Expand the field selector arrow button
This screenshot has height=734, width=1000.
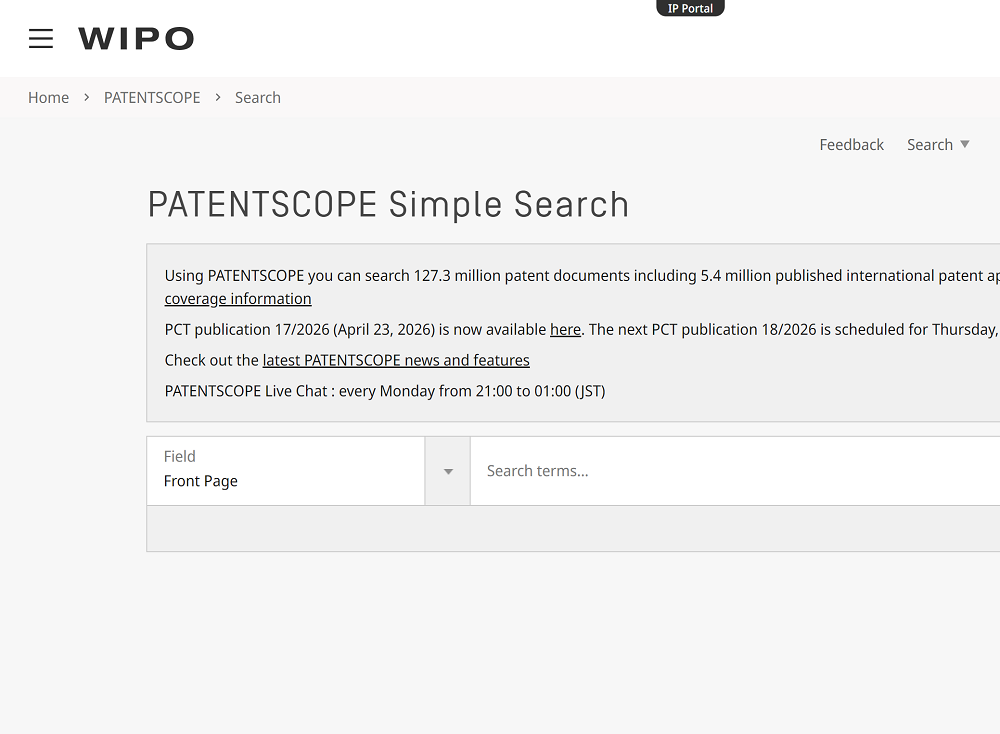pyautogui.click(x=448, y=471)
